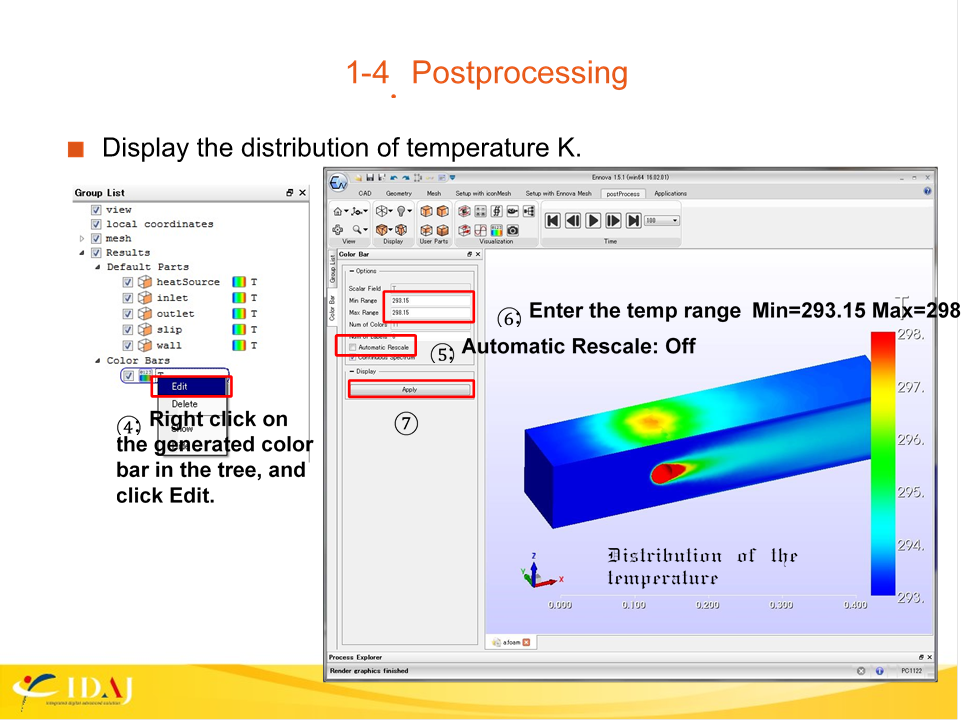Click the color bar icon in Visualization
This screenshot has height=720, width=965.
point(496,230)
